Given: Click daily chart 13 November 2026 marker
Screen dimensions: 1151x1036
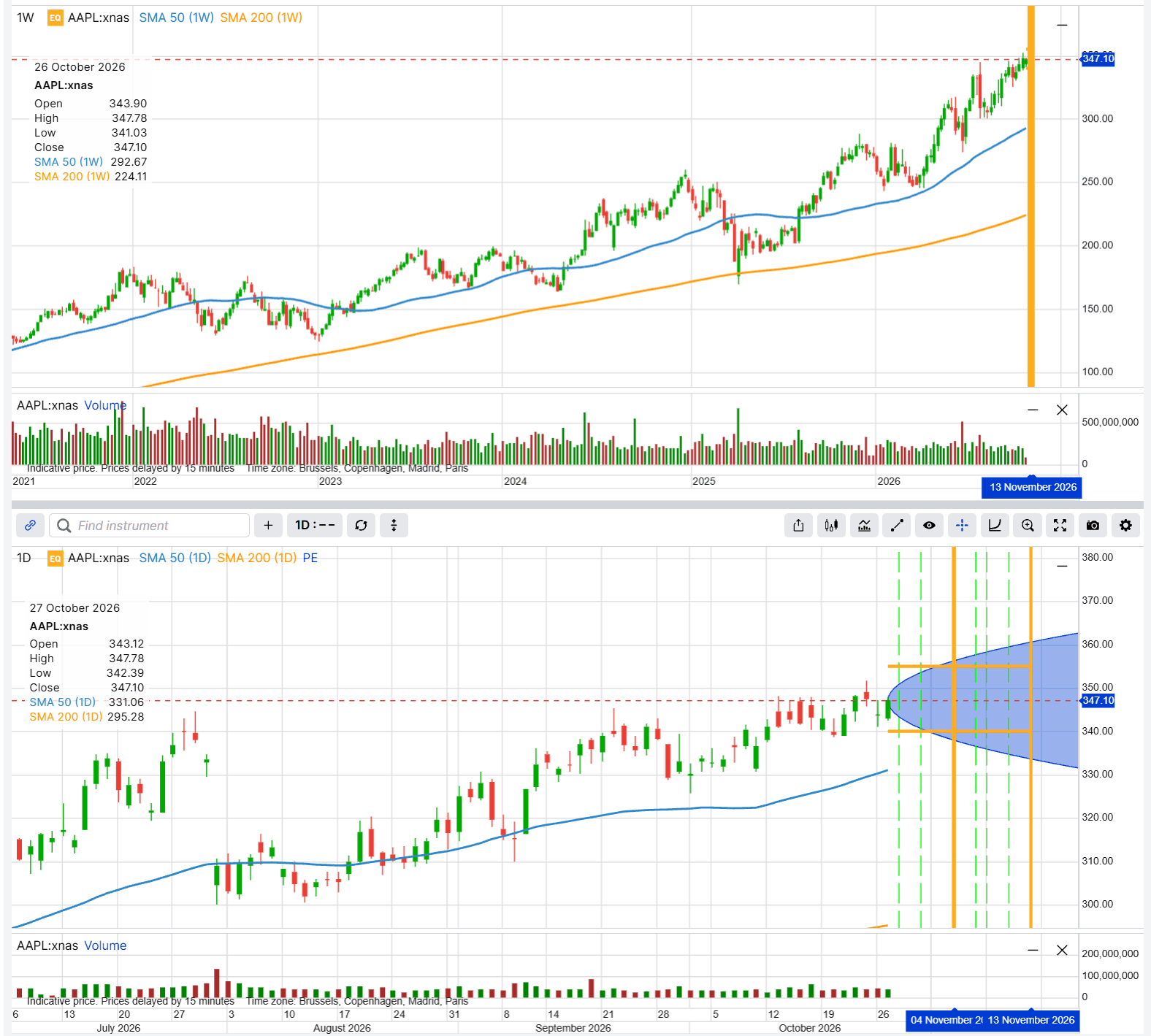Looking at the screenshot, I should pos(1031,1020).
